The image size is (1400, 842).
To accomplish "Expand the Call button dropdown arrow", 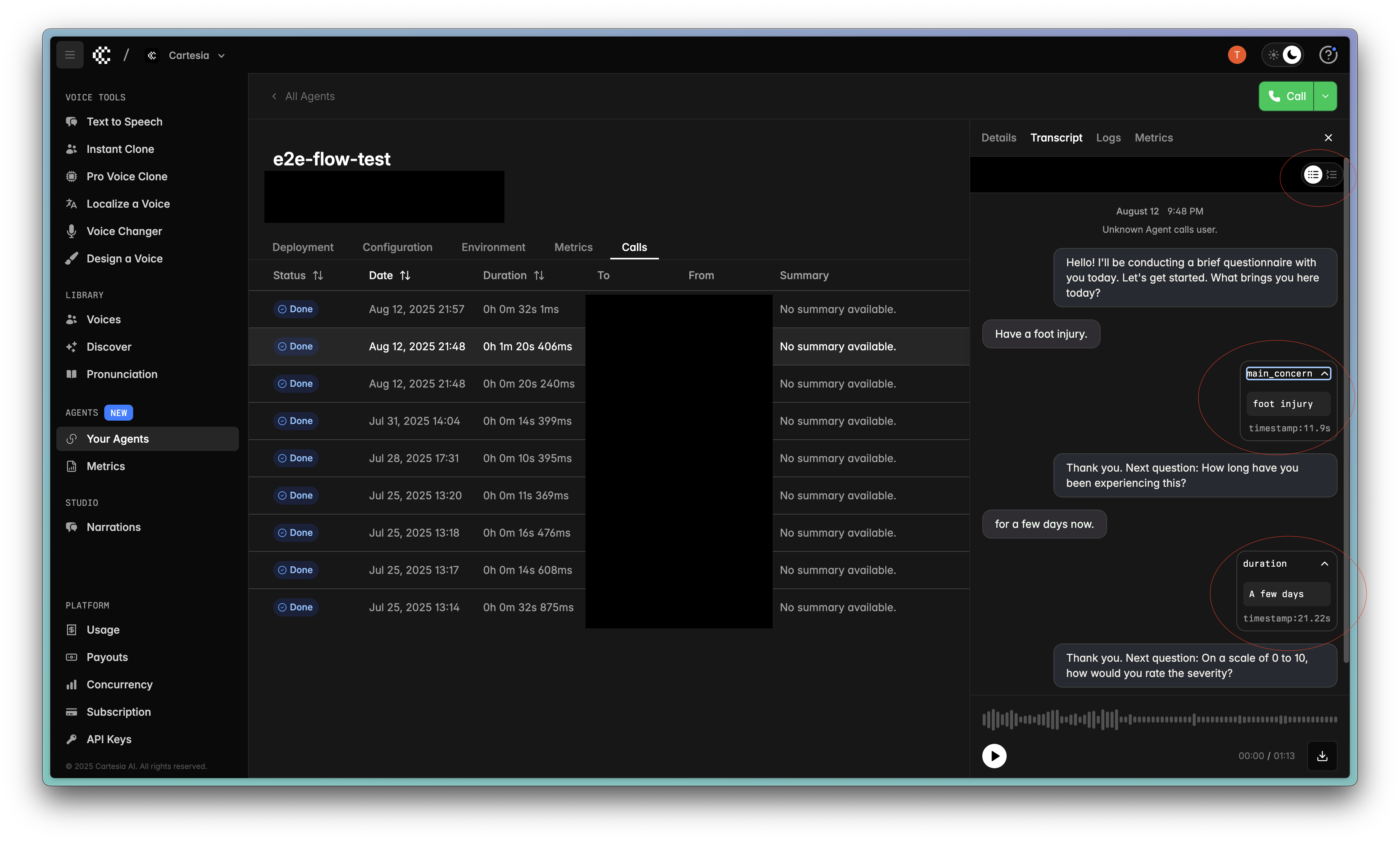I will click(x=1325, y=97).
